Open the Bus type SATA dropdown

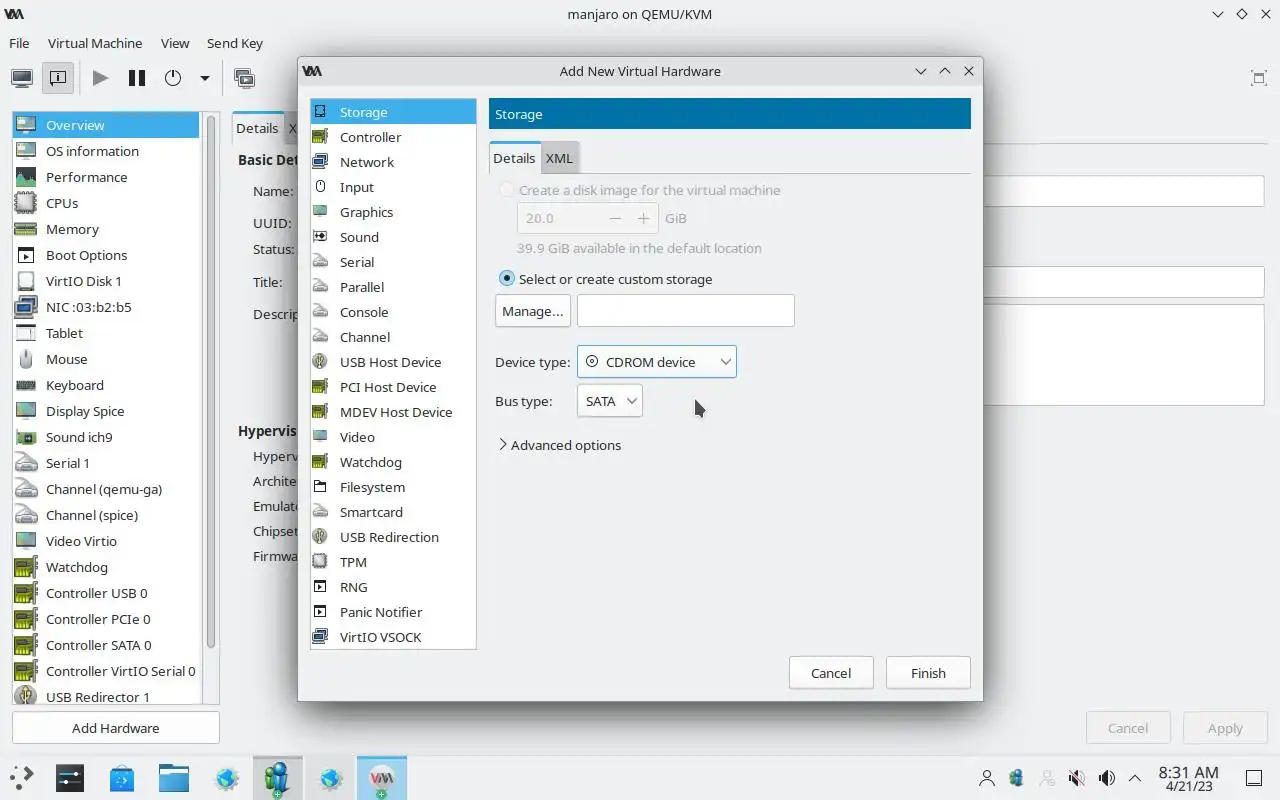[x=609, y=401]
